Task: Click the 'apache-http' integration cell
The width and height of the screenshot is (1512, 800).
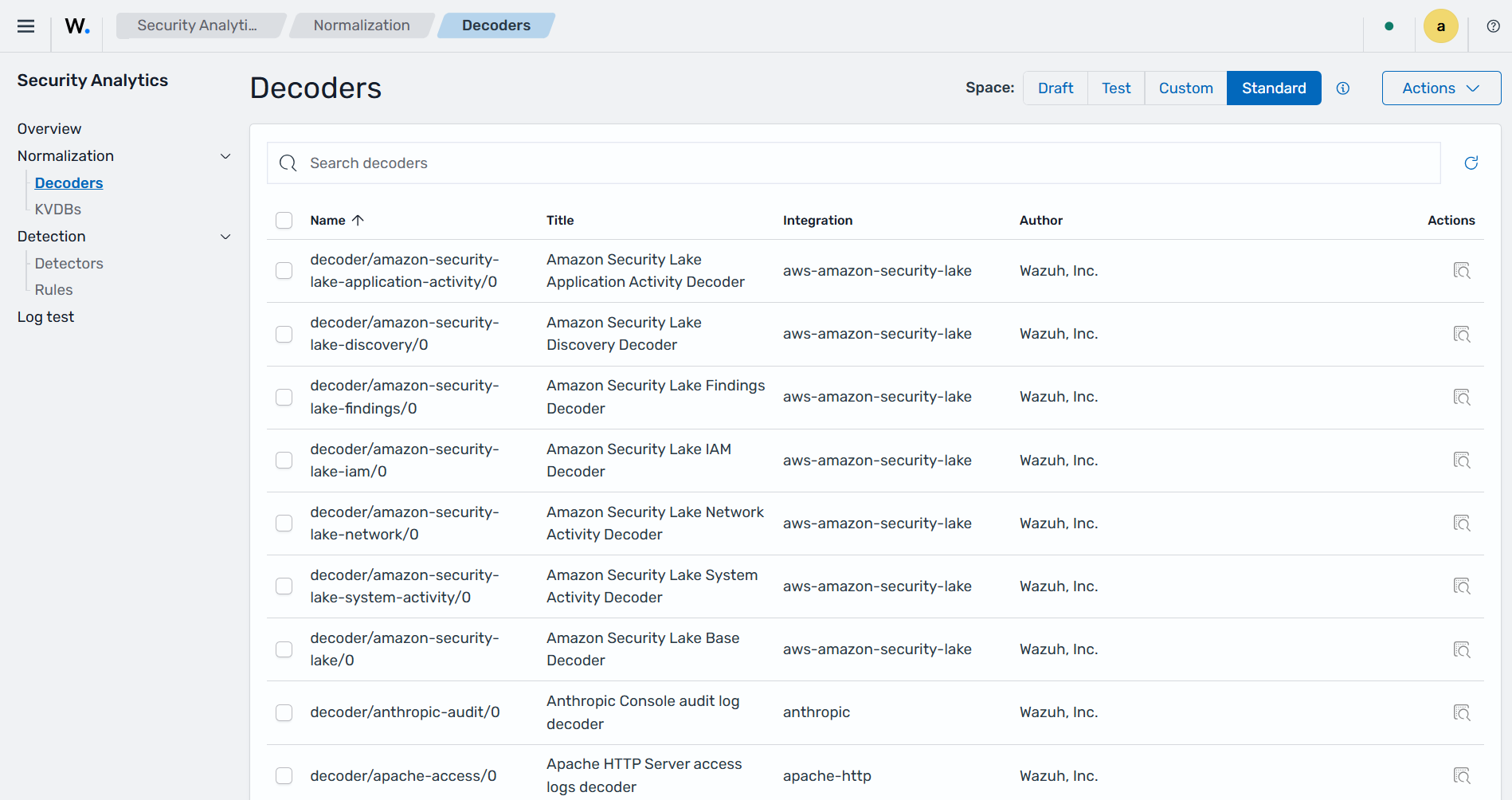Action: coord(827,776)
